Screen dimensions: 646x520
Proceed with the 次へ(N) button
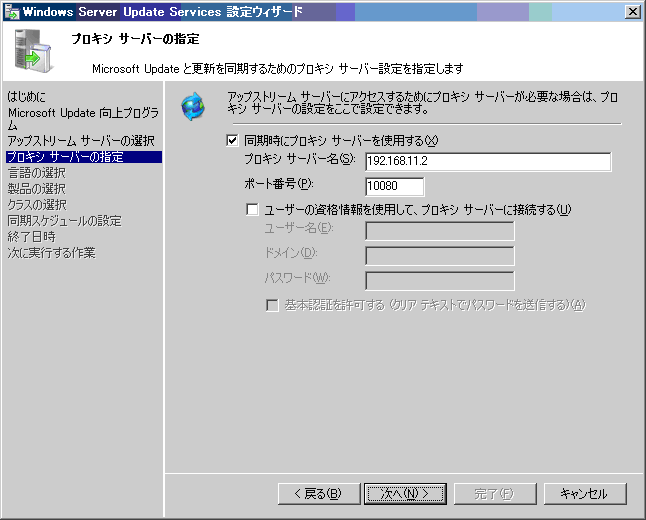click(405, 494)
